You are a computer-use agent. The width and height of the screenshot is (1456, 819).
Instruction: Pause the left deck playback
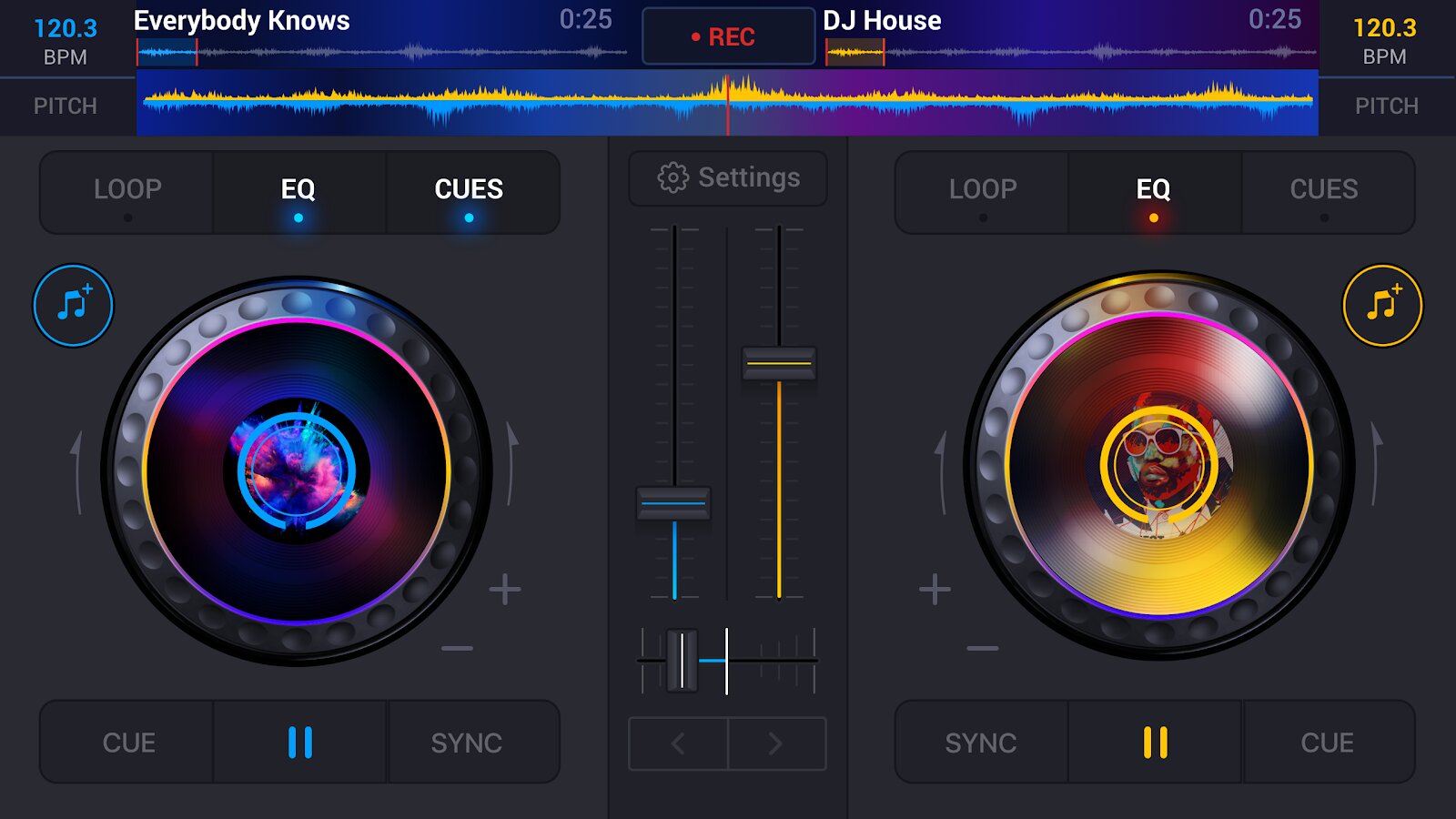point(300,742)
